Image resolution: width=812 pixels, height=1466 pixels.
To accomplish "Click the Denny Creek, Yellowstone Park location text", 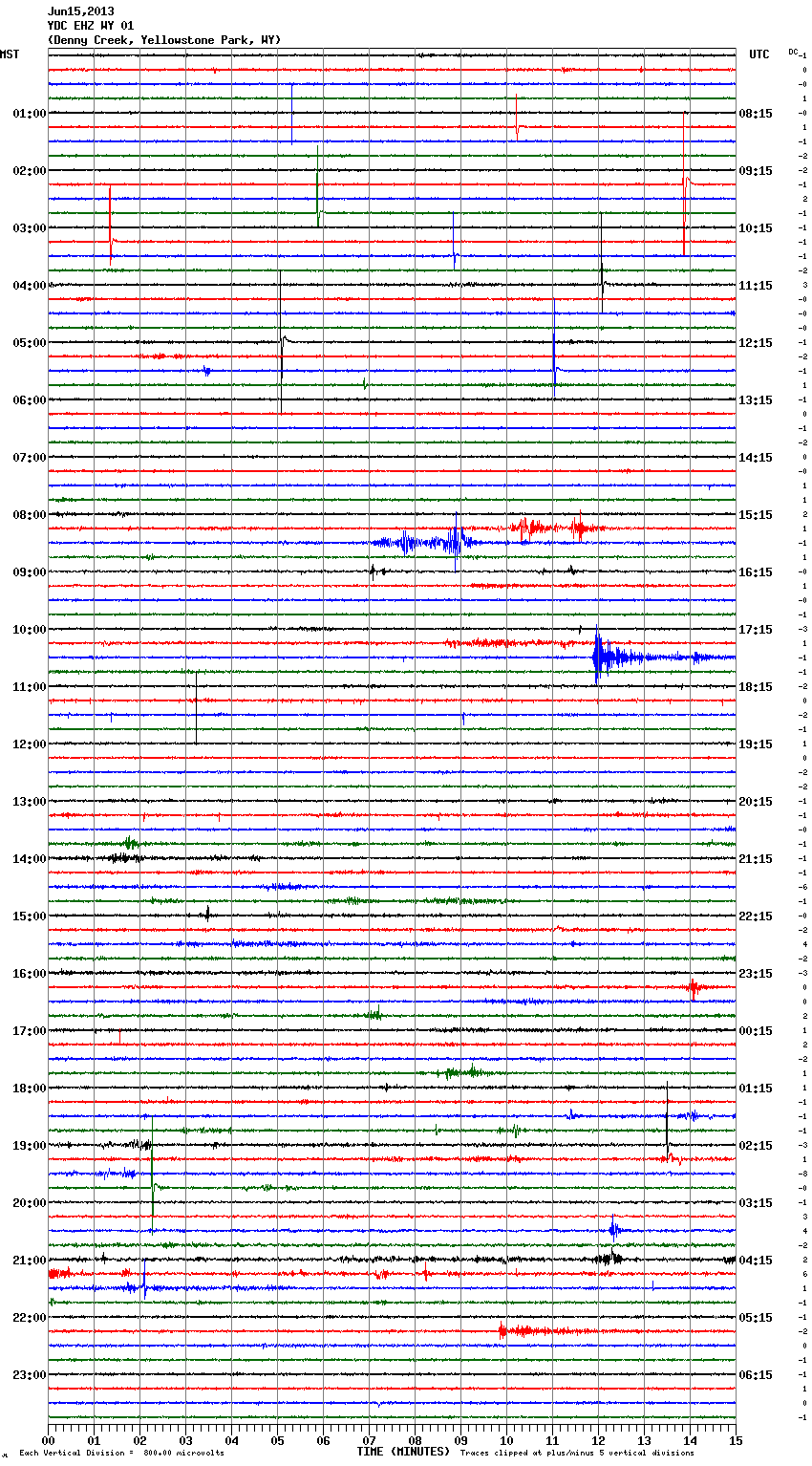I will pos(163,40).
